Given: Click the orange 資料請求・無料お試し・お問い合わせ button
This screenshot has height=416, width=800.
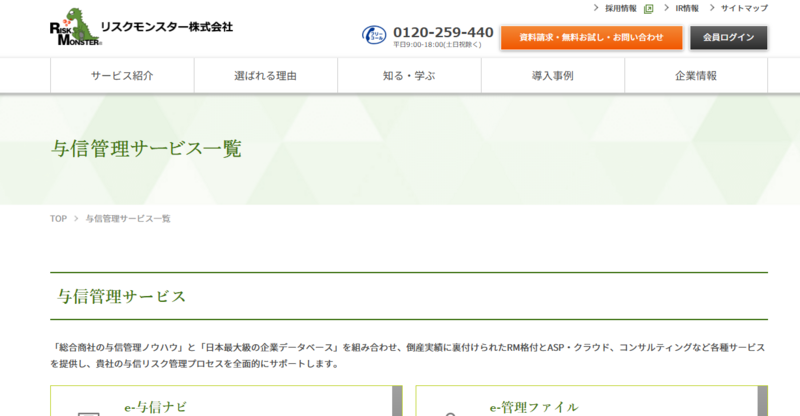Looking at the screenshot, I should [x=591, y=38].
